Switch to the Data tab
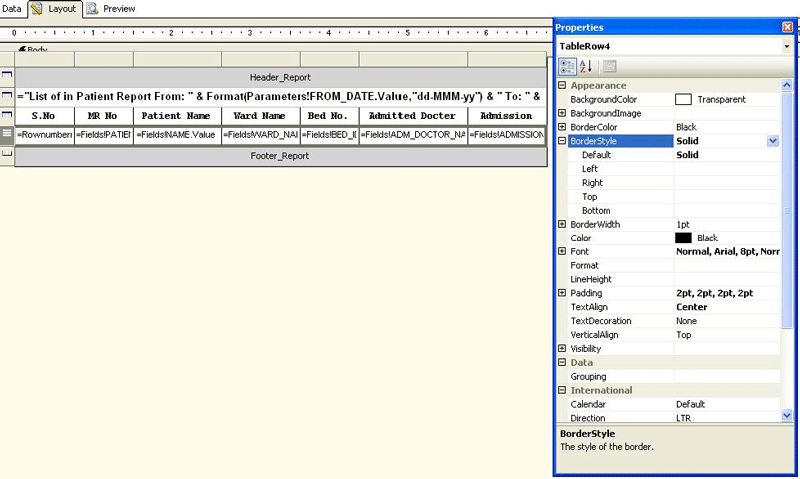The width and height of the screenshot is (800, 479). tap(12, 9)
